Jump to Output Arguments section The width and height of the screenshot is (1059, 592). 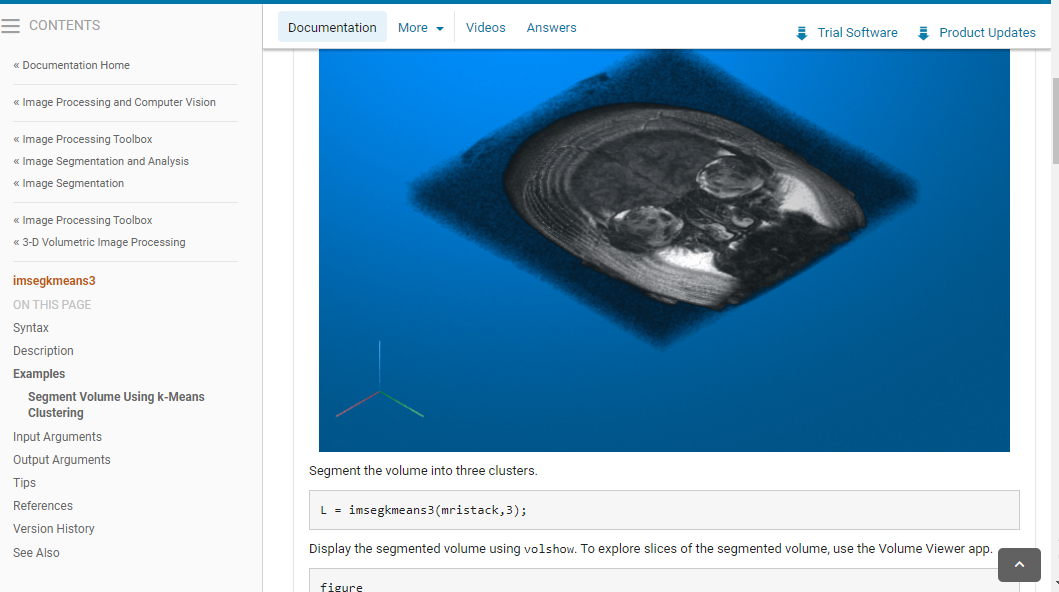(61, 460)
